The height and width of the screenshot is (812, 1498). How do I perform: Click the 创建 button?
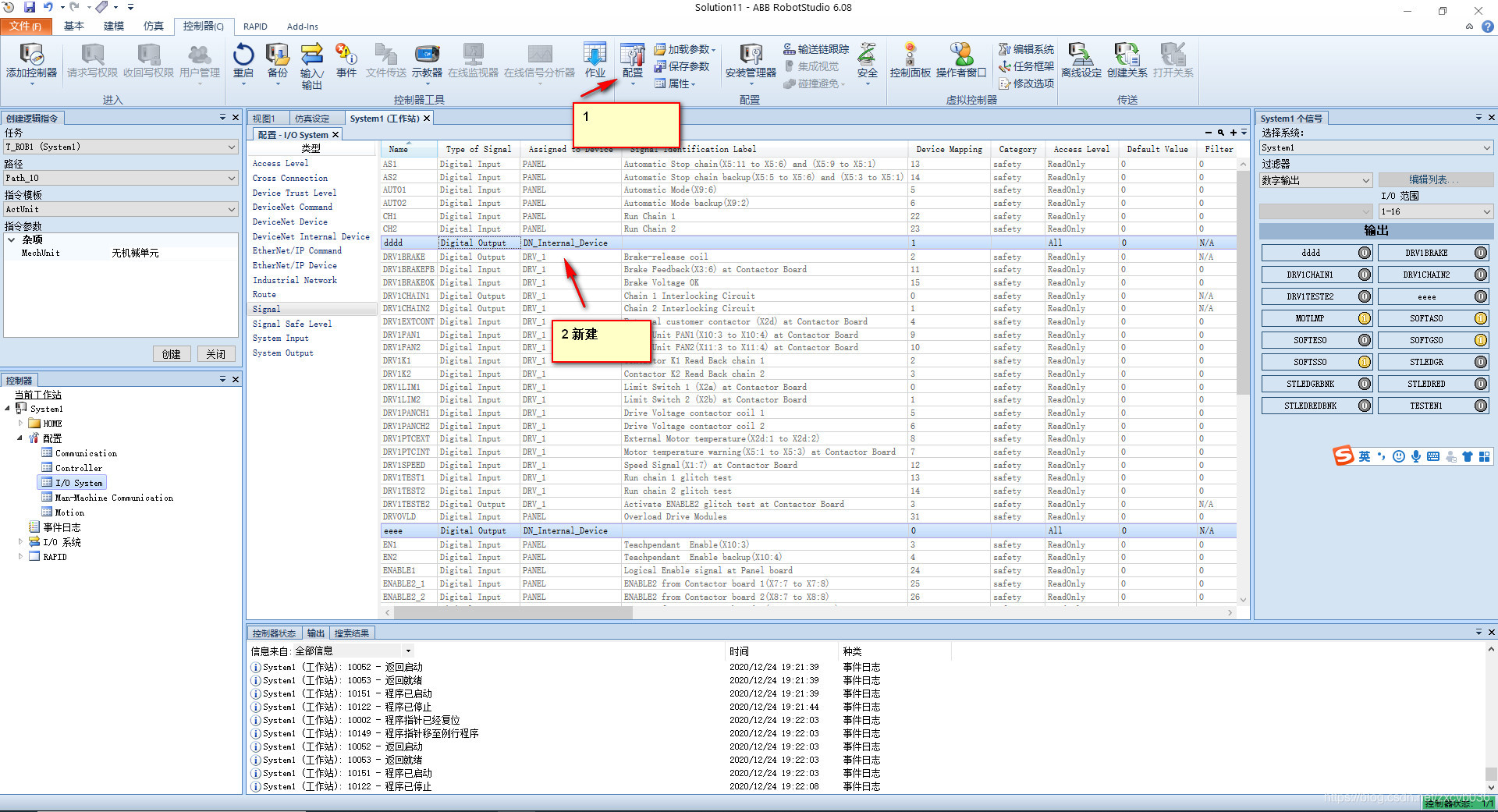coord(172,354)
